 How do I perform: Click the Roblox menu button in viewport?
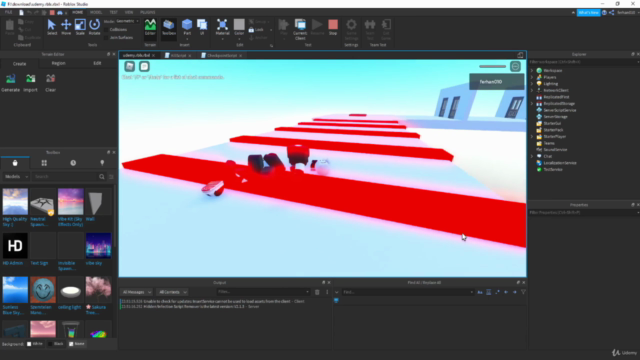pyautogui.click(x=130, y=67)
